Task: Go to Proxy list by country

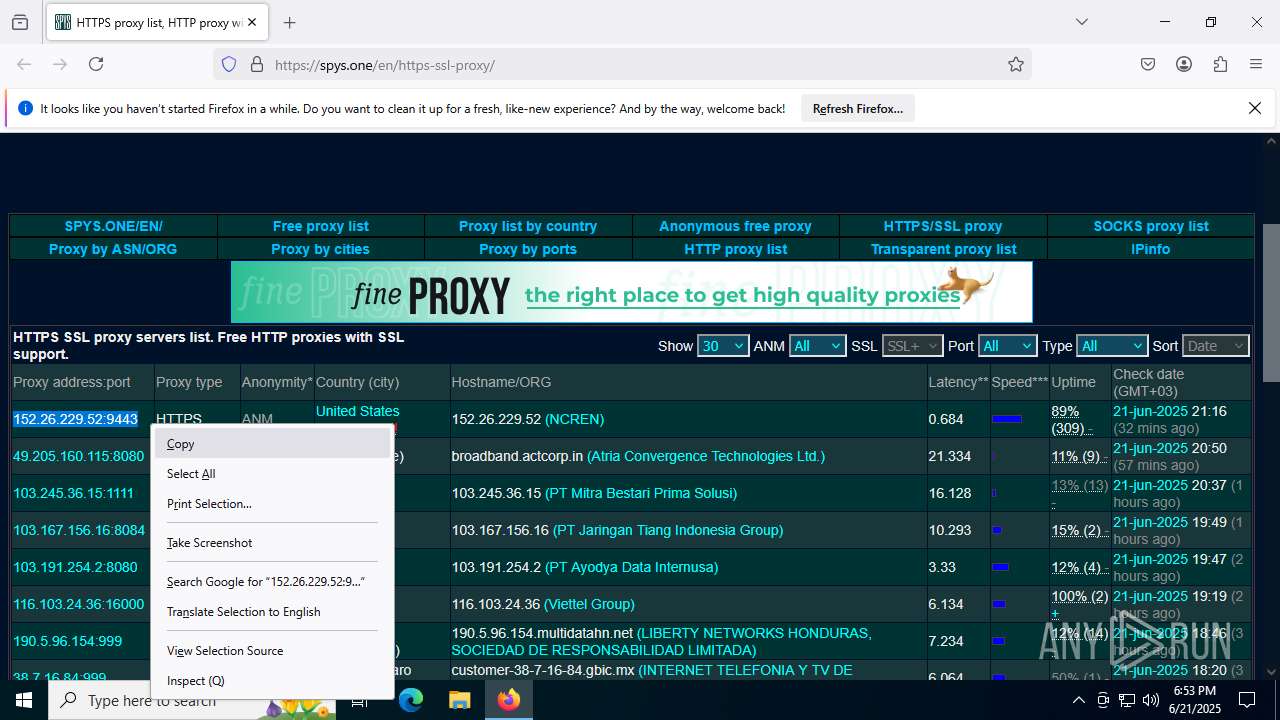Action: [x=528, y=226]
